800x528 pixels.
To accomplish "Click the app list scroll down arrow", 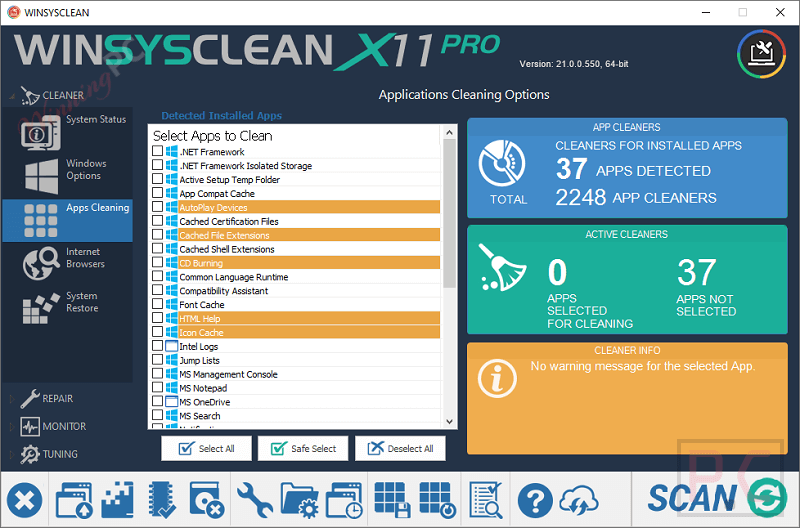I will [449, 421].
